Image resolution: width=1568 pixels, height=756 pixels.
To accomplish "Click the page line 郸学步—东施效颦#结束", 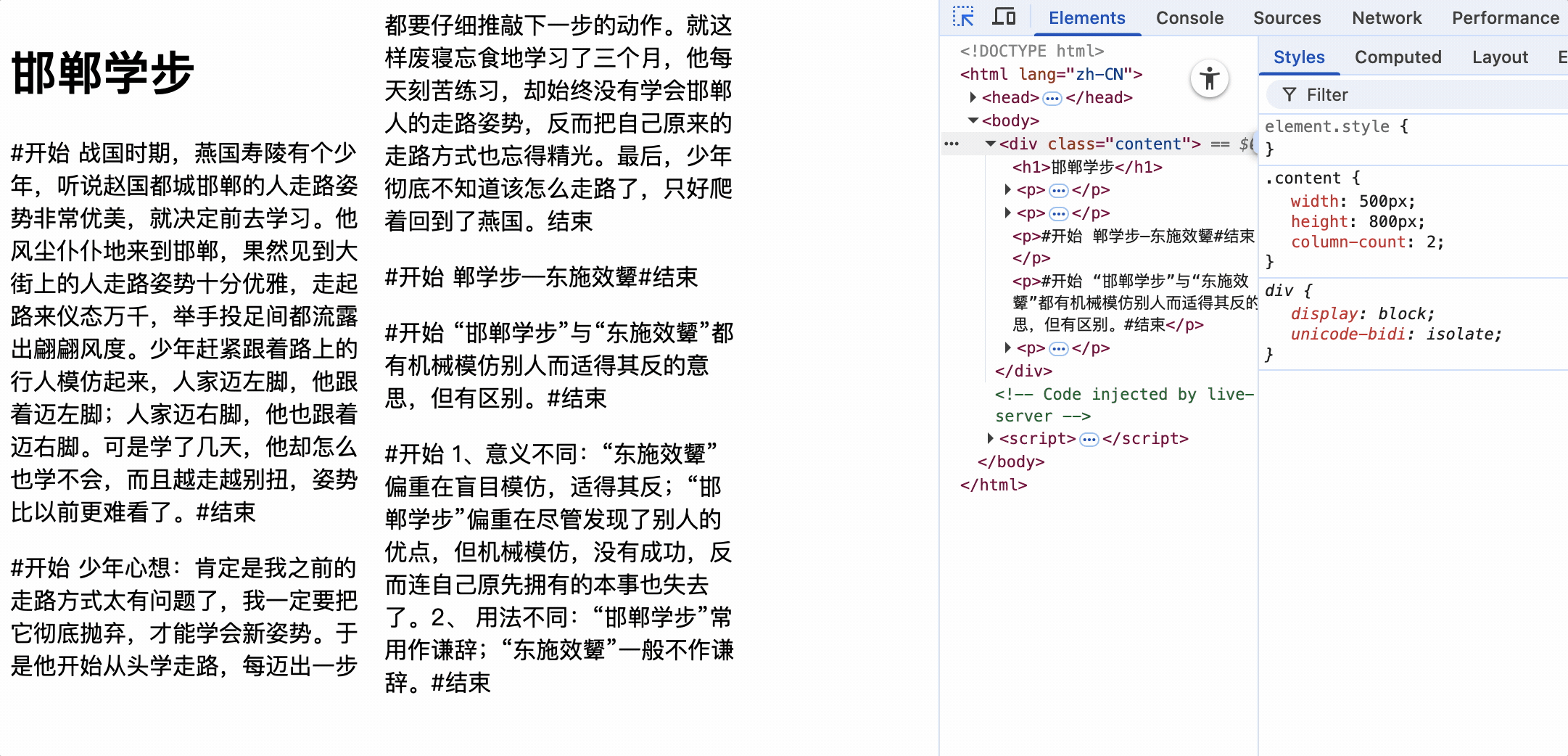I will 541,277.
